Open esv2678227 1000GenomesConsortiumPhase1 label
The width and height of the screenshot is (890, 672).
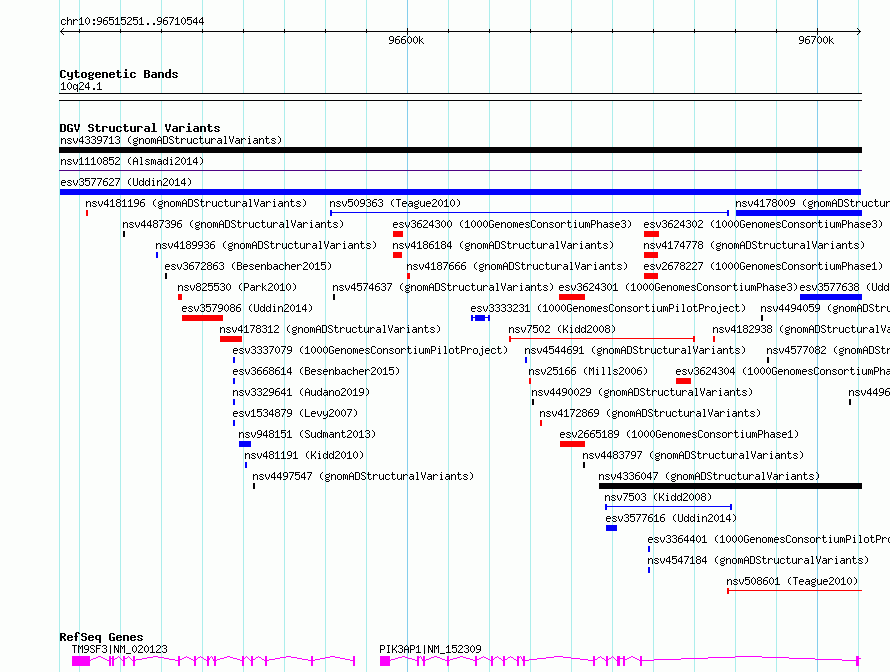click(763, 266)
